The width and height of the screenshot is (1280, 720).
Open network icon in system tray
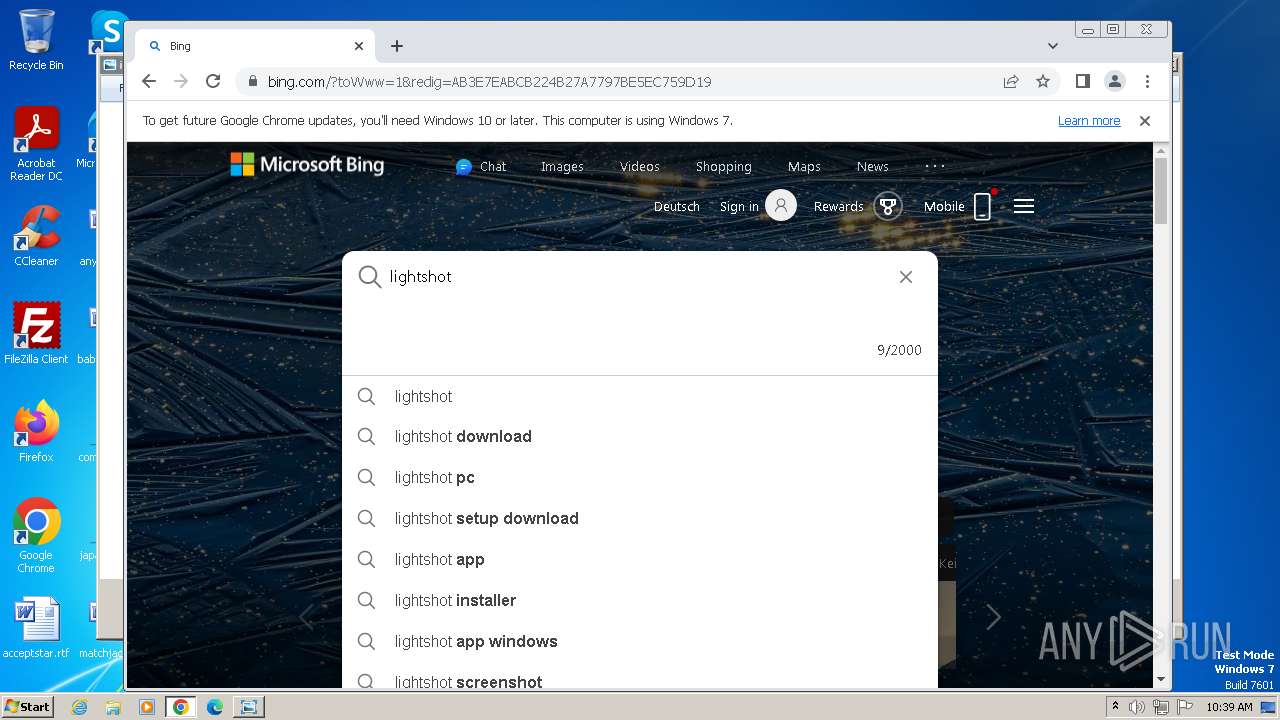1161,707
